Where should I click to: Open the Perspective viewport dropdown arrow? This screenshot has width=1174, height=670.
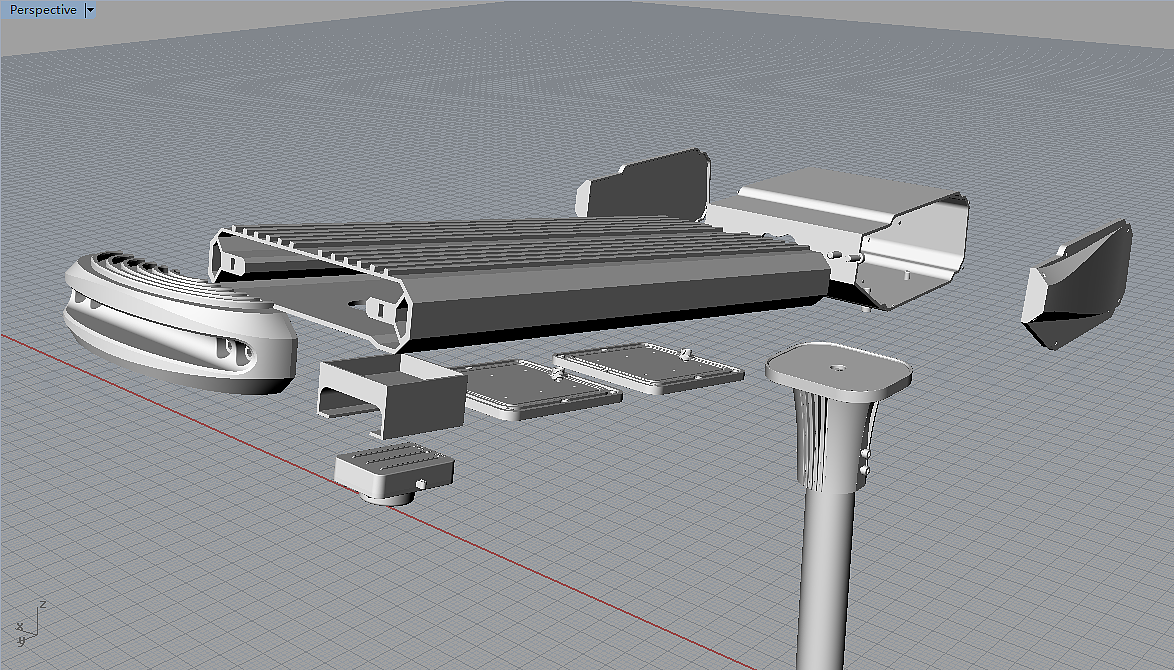(x=90, y=10)
